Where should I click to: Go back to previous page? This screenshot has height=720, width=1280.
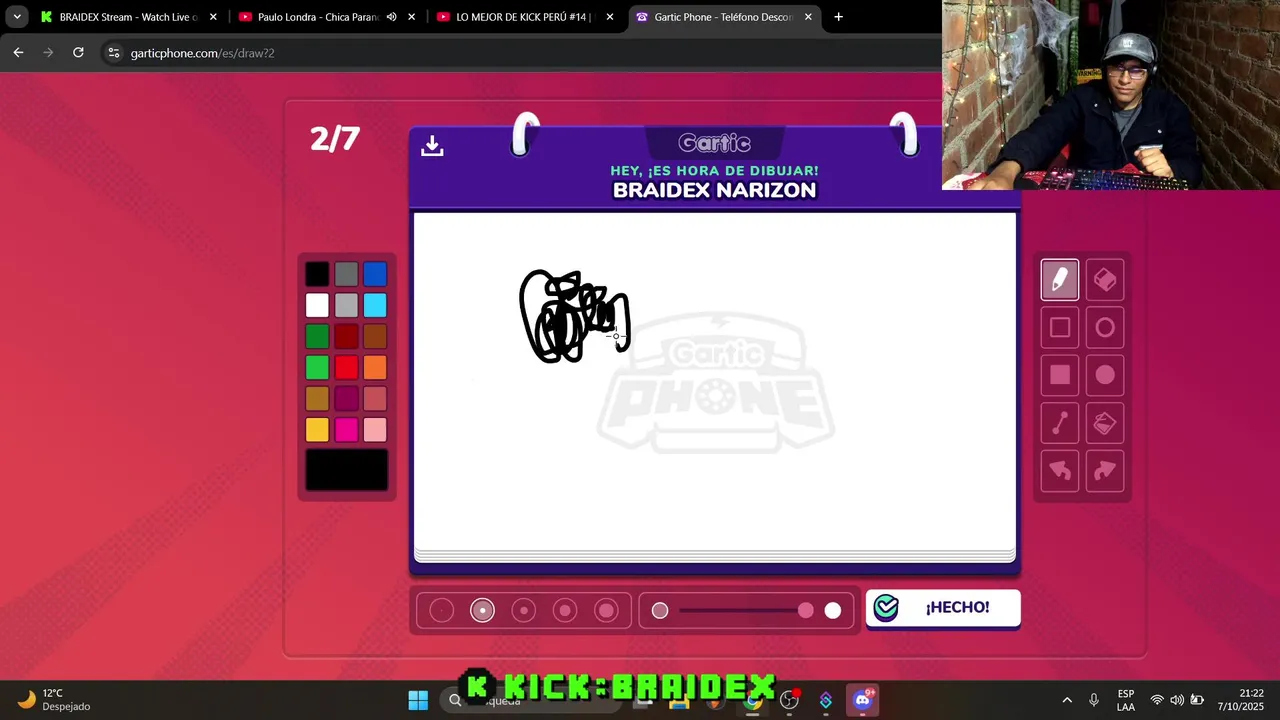[18, 53]
